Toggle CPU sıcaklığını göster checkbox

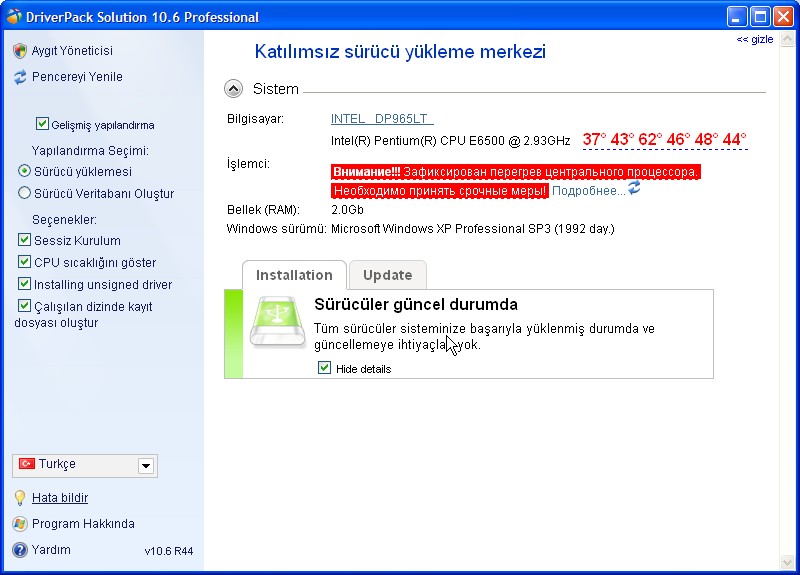(x=24, y=262)
